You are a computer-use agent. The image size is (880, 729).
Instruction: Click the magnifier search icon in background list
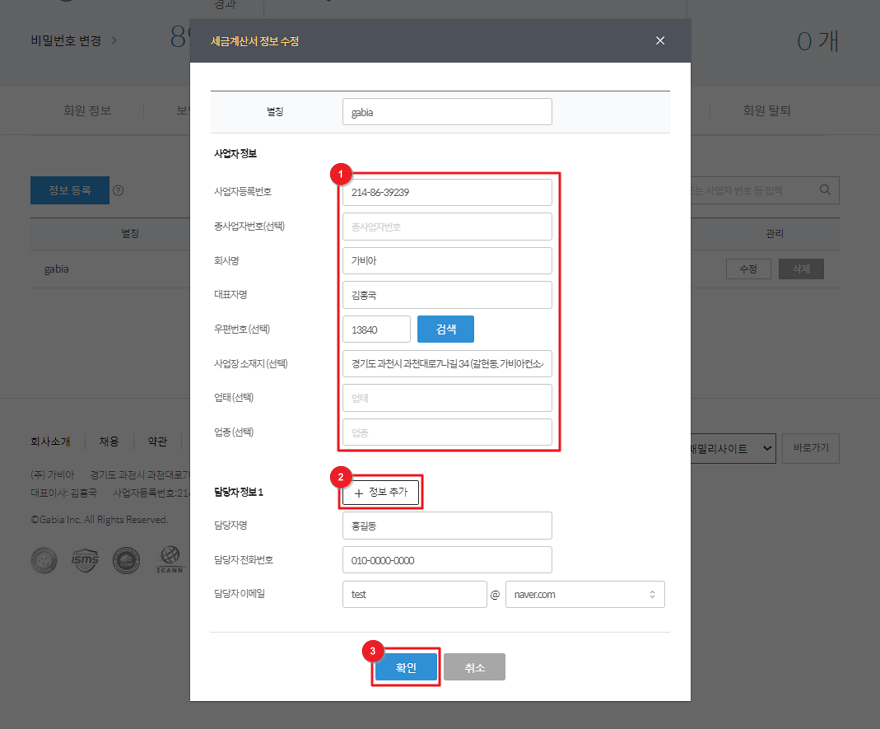click(825, 190)
